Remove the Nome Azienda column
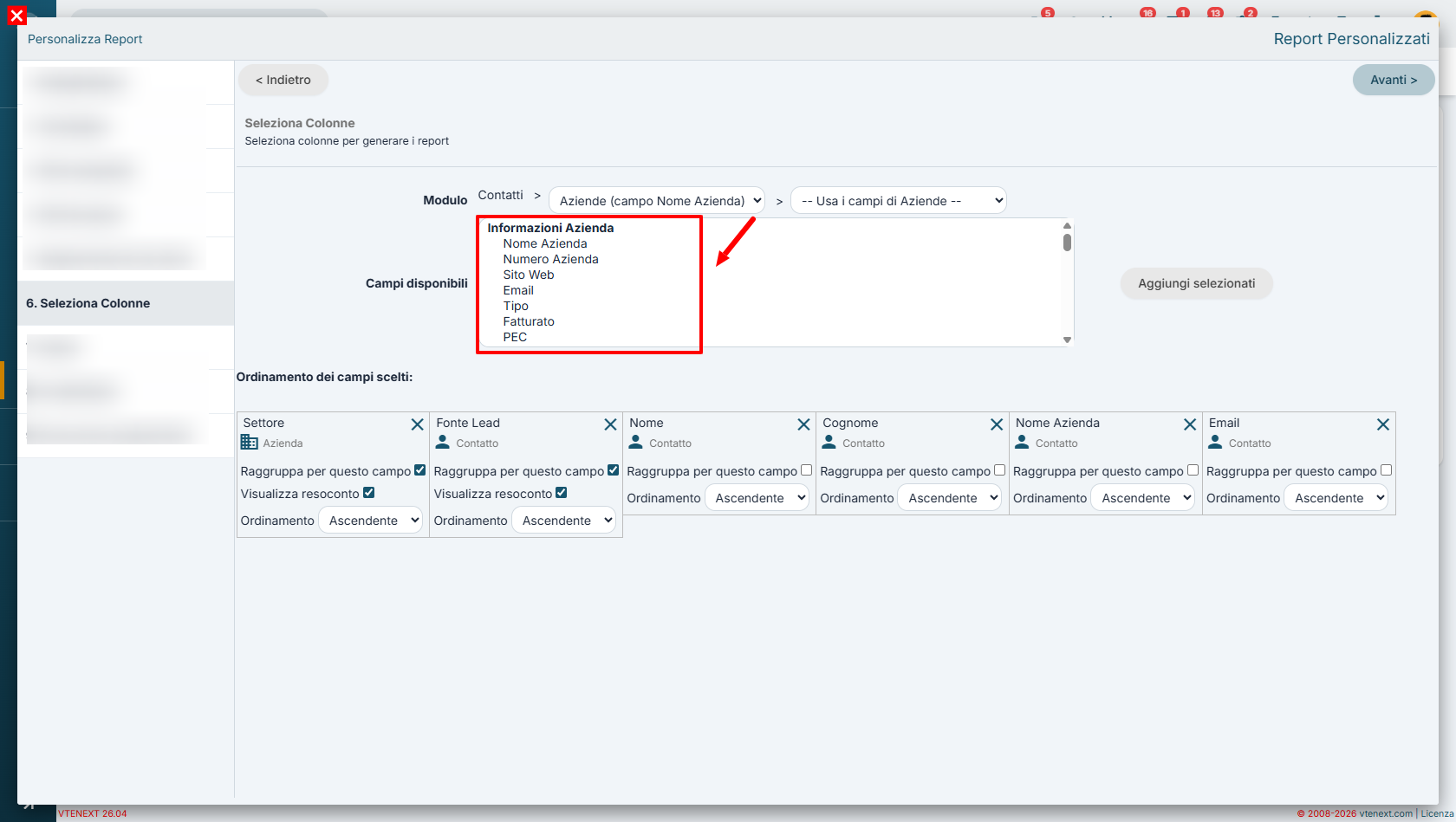Viewport: 1456px width, 822px height. pyautogui.click(x=1191, y=424)
